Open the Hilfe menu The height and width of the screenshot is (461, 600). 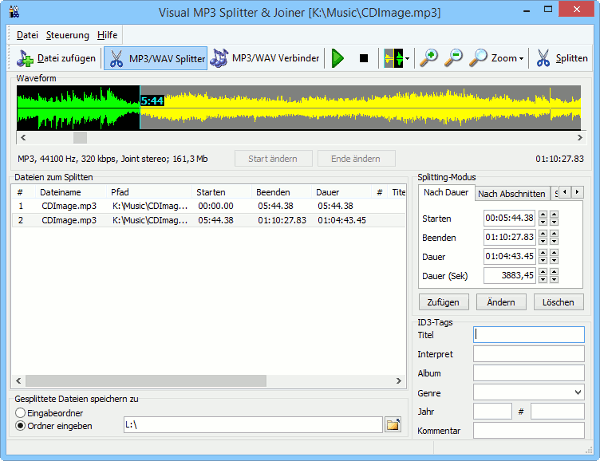pyautogui.click(x=107, y=35)
